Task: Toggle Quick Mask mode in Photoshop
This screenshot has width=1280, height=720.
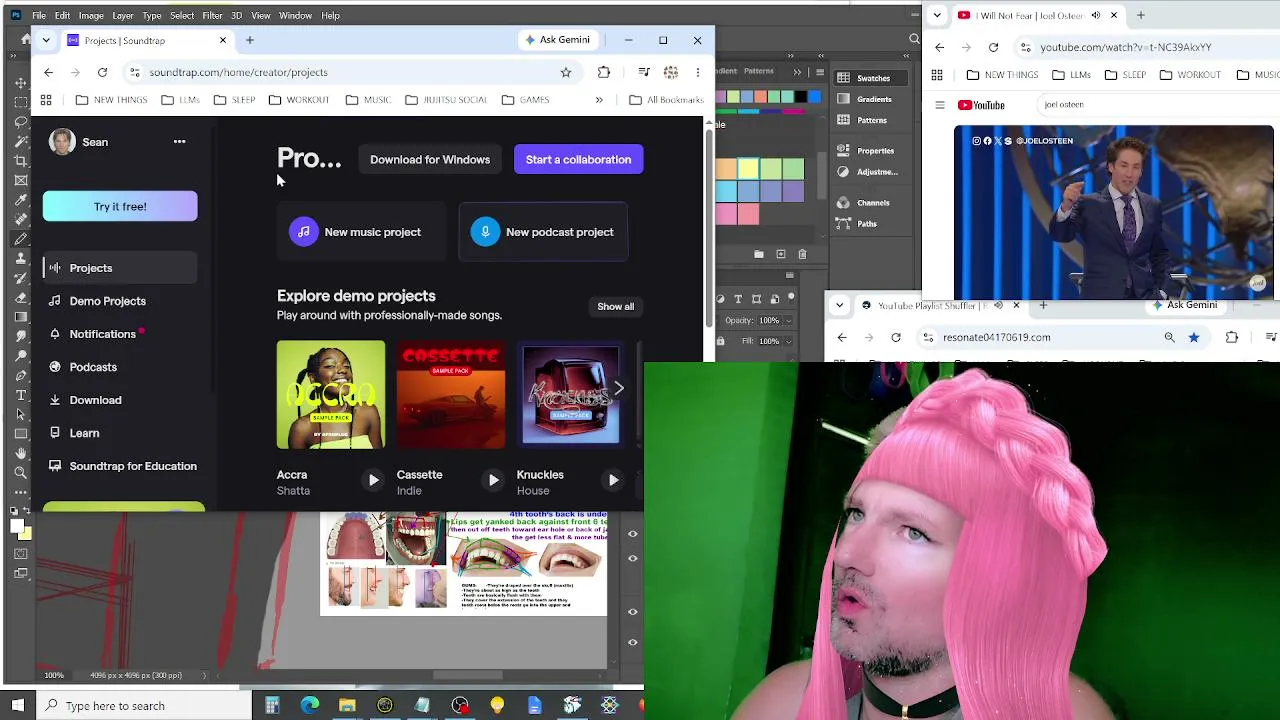Action: tap(20, 553)
